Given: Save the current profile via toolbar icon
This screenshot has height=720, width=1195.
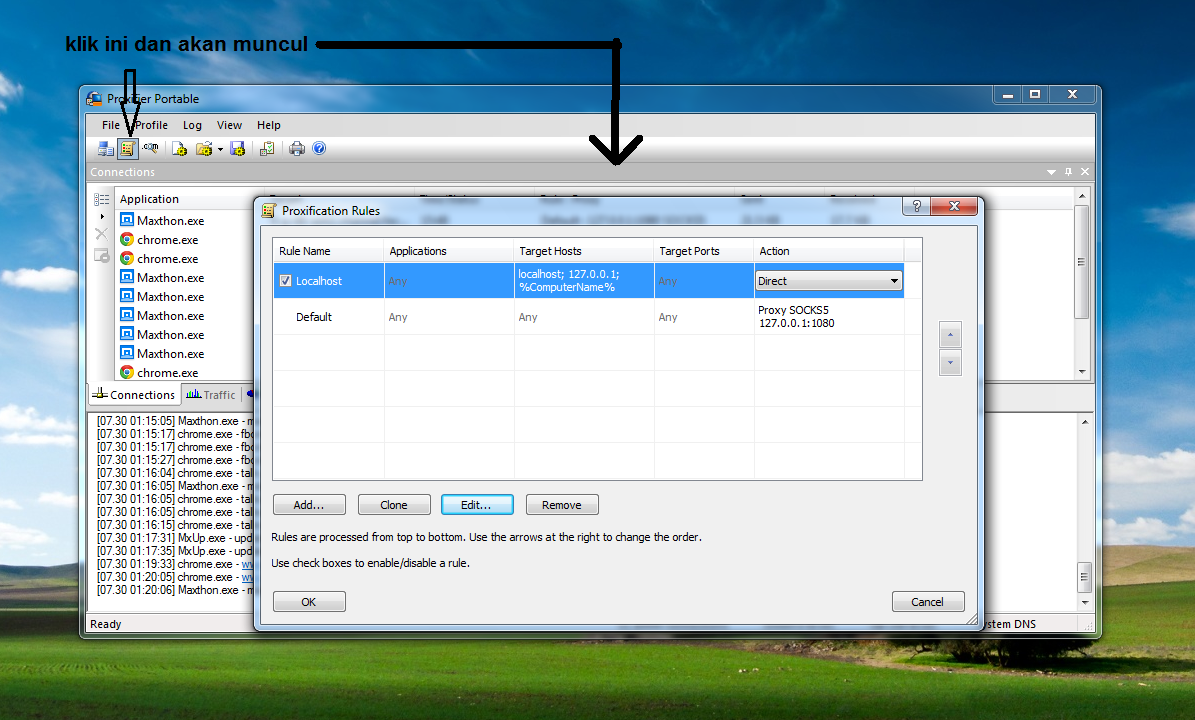Looking at the screenshot, I should coord(238,148).
